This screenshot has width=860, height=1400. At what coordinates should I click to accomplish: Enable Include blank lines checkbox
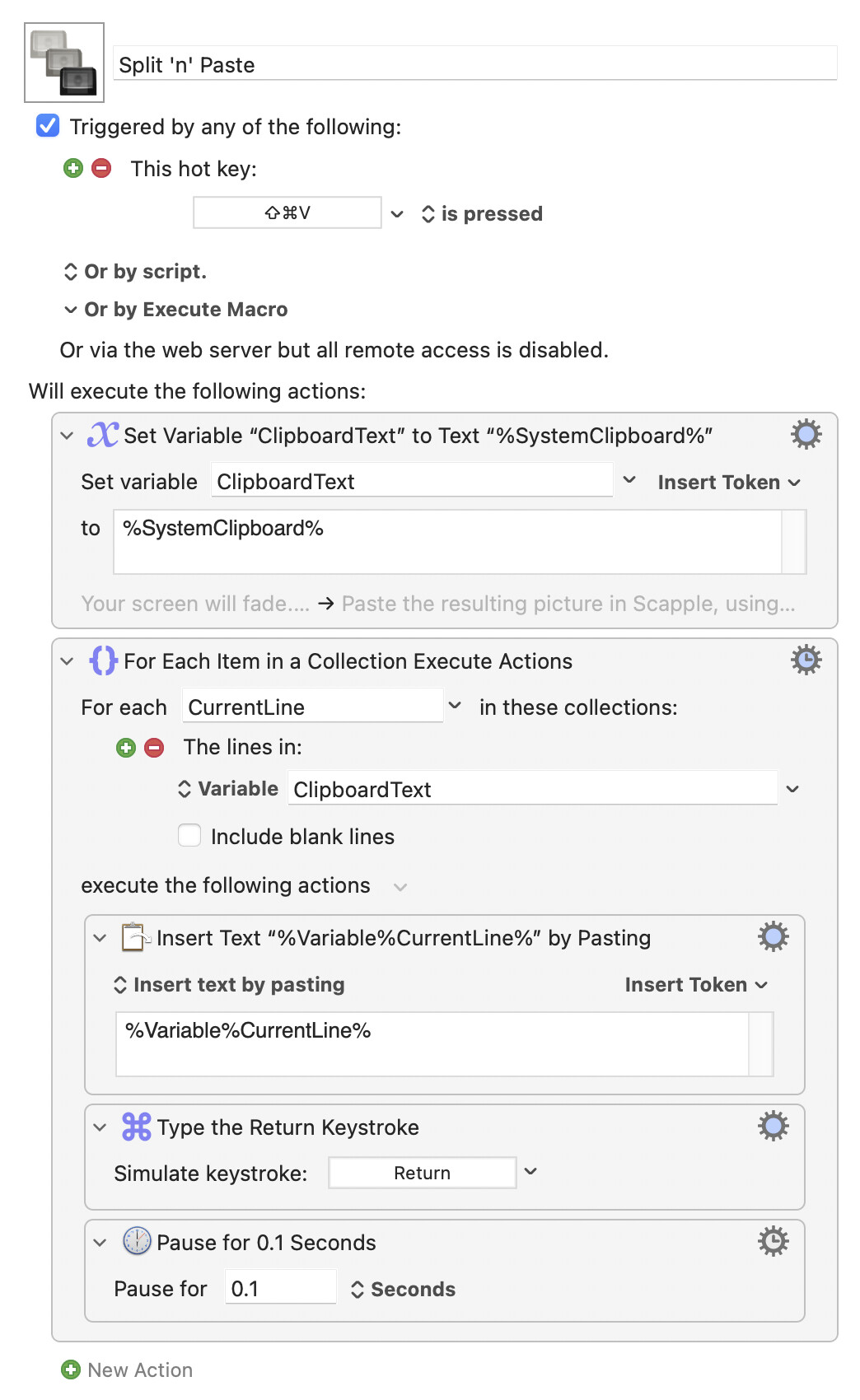(189, 836)
